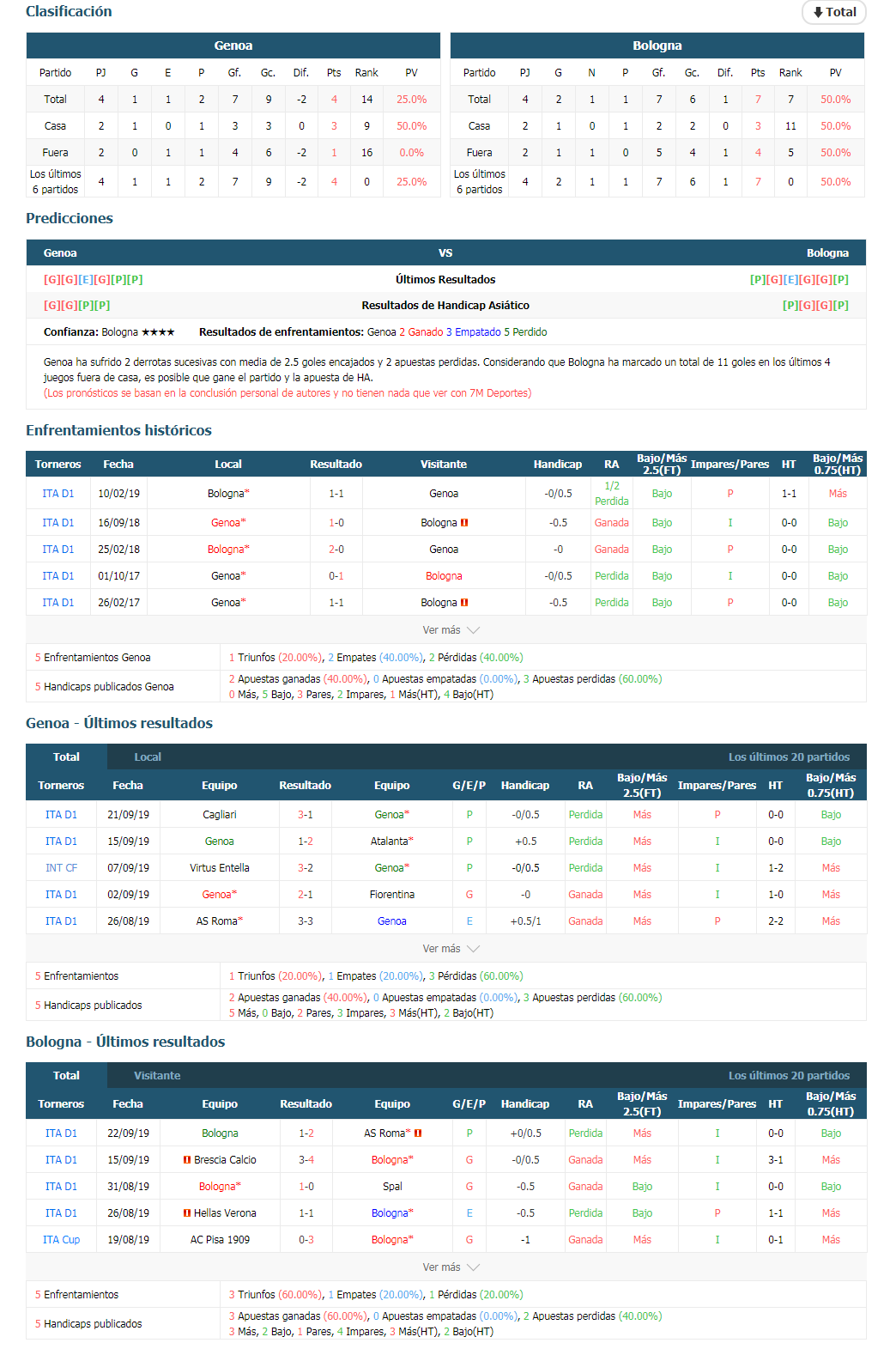Viewport: 896px width, 1349px height.
Task: Open ITA D1 link for 01/10/17 match
Action: coord(58,575)
